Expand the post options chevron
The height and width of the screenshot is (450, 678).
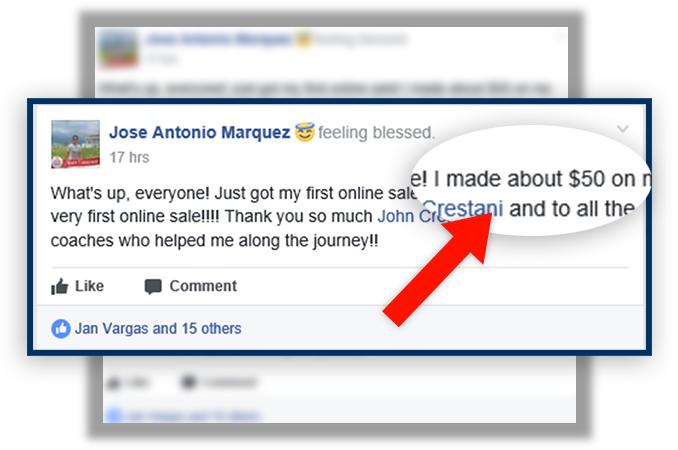click(623, 128)
